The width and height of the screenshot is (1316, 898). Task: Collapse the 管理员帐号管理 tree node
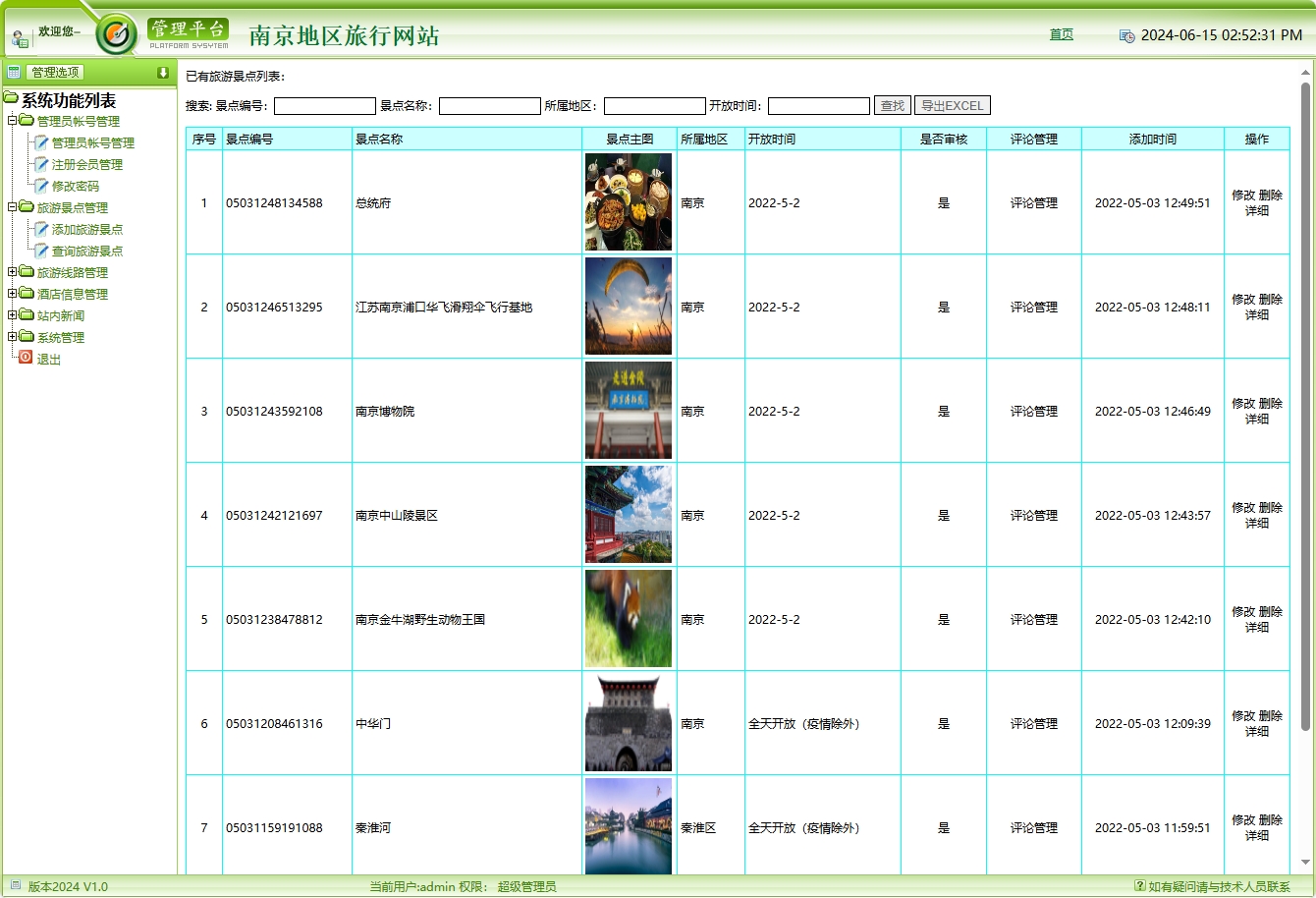10,121
